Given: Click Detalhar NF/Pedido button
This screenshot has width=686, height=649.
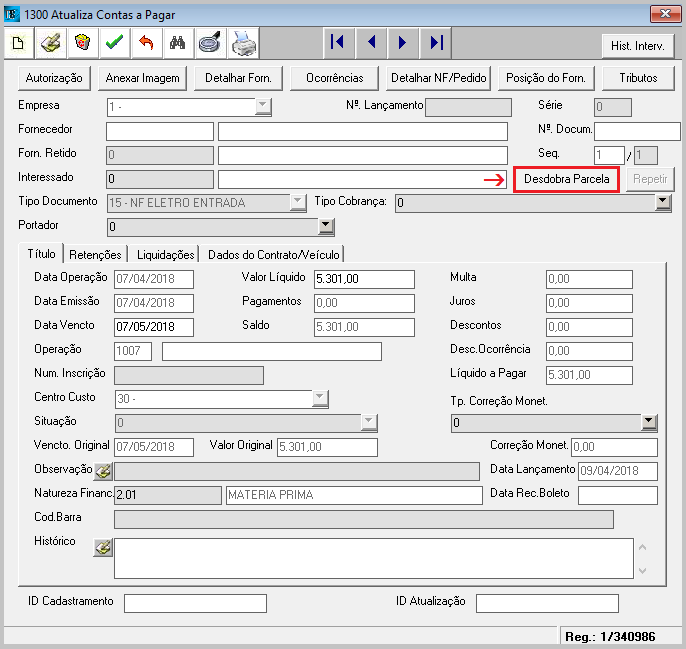Looking at the screenshot, I should (438, 78).
